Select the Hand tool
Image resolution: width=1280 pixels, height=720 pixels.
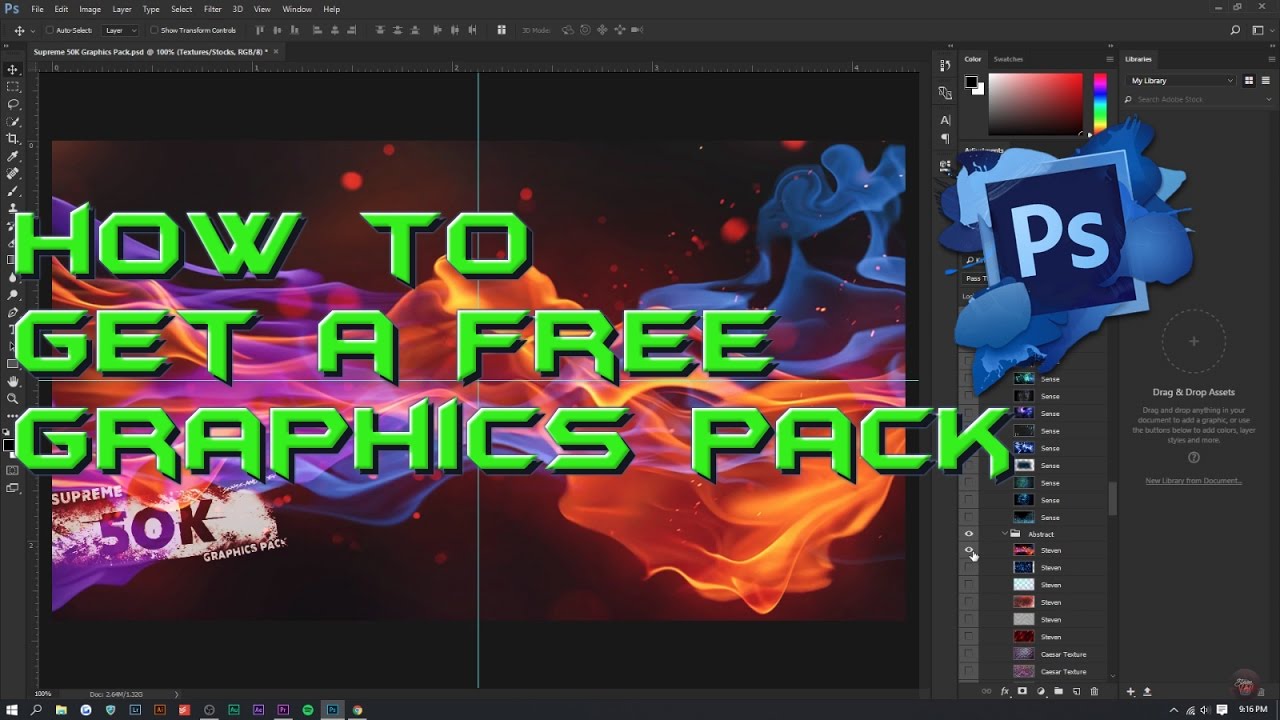point(13,381)
